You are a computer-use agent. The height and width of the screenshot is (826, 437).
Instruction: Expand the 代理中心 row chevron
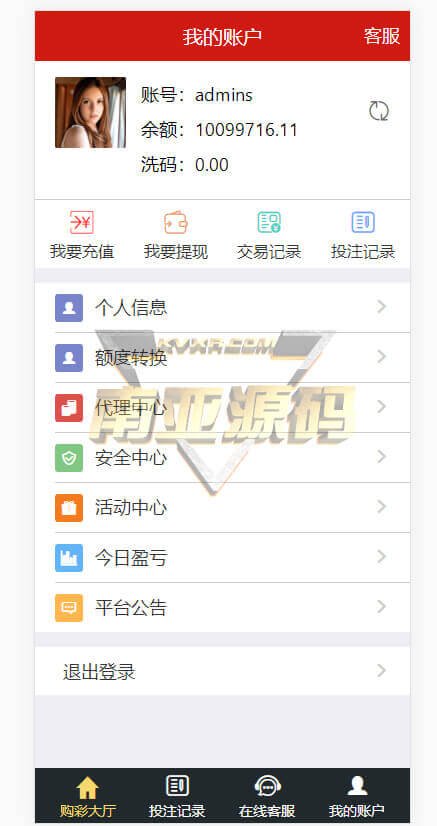pos(382,407)
